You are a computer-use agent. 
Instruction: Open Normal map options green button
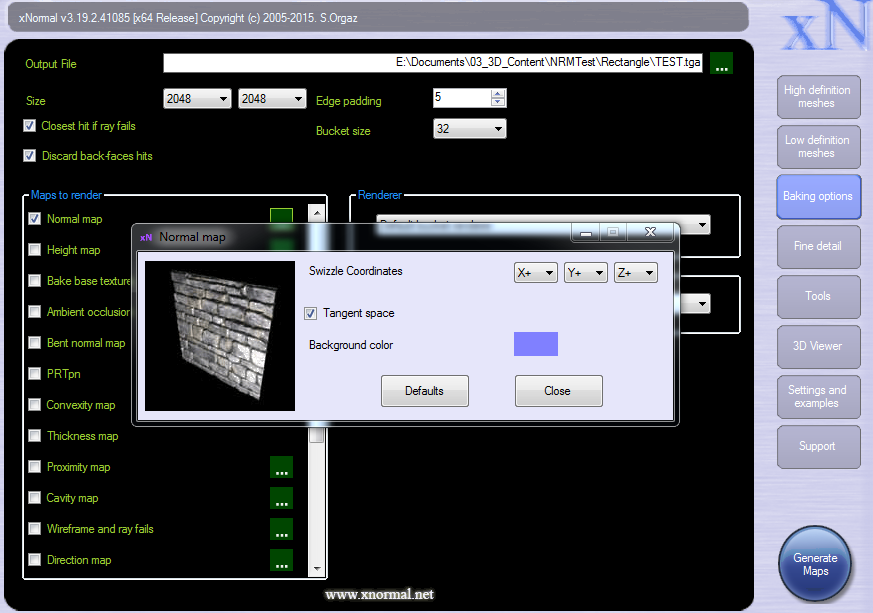point(281,215)
